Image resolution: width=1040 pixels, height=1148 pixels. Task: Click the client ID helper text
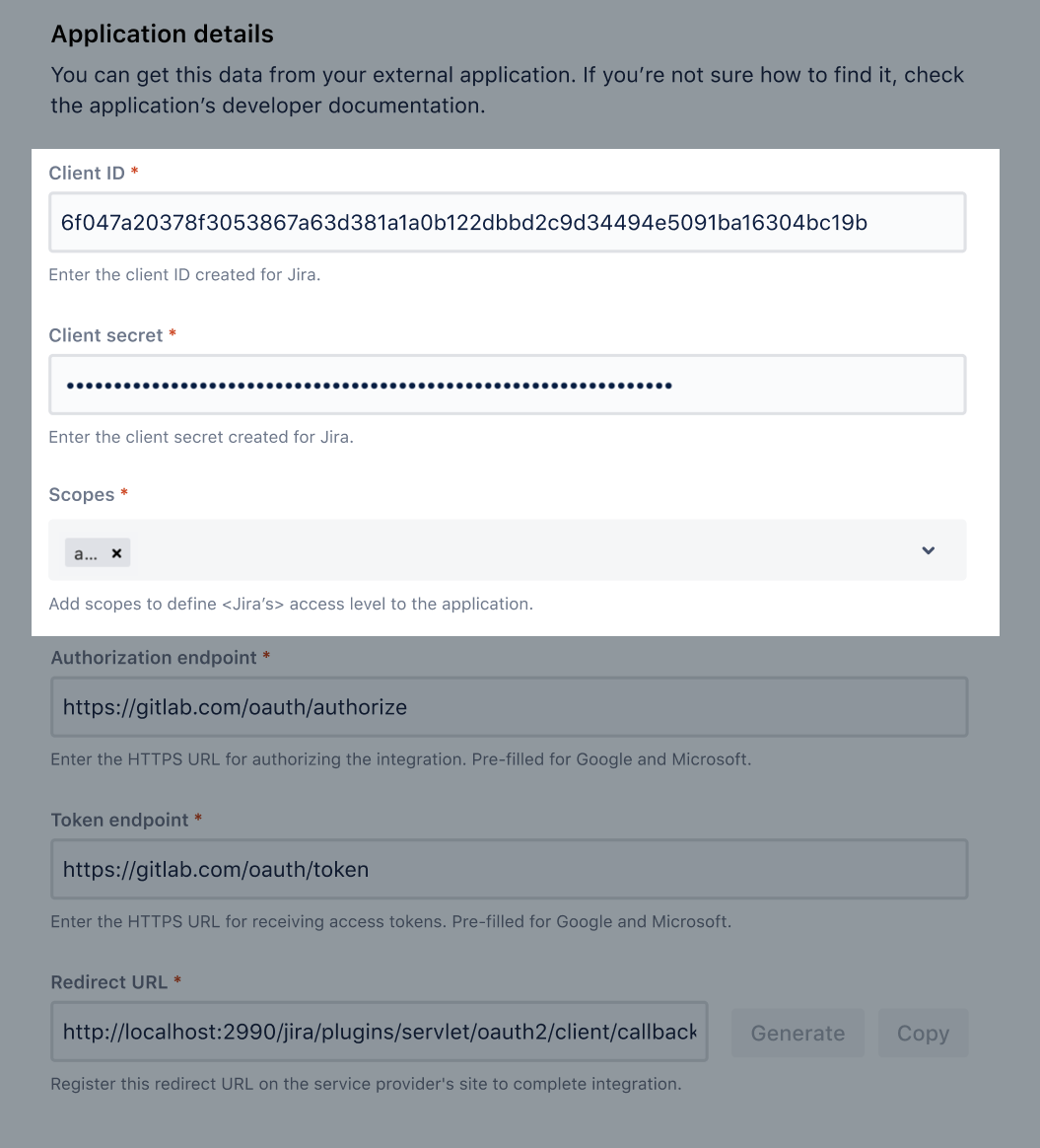point(184,275)
